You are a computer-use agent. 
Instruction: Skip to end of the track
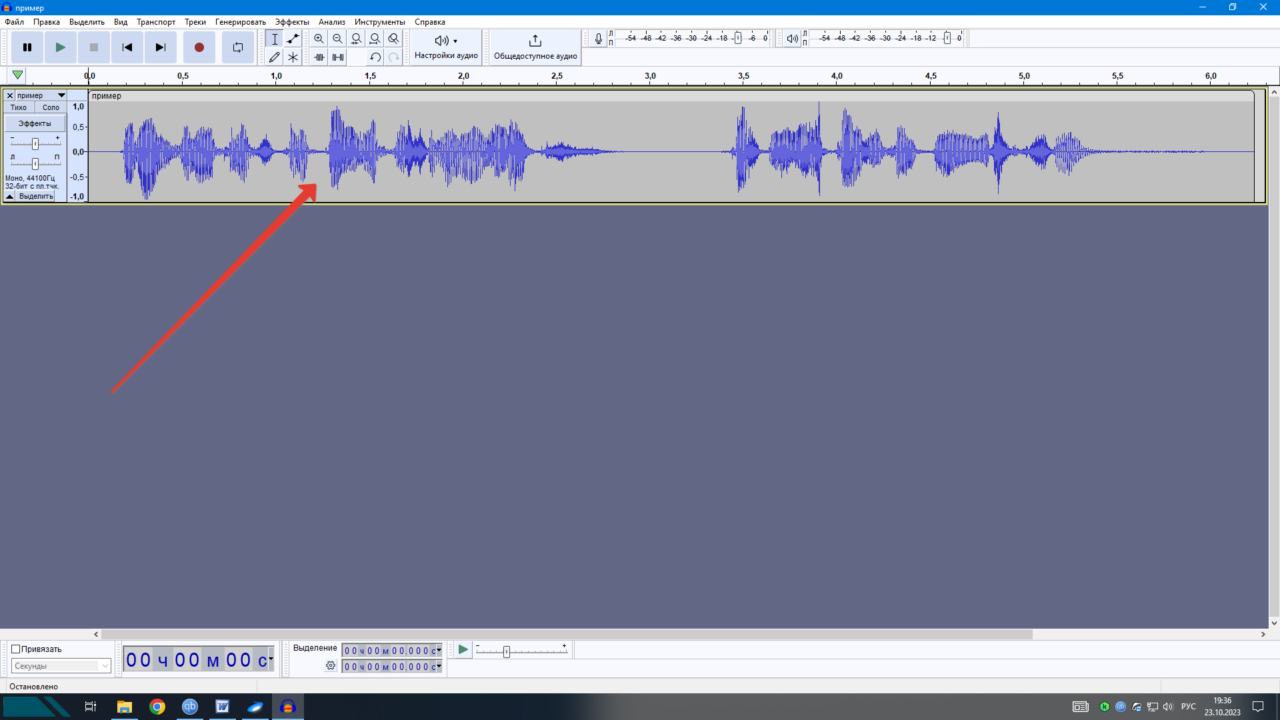pos(160,47)
